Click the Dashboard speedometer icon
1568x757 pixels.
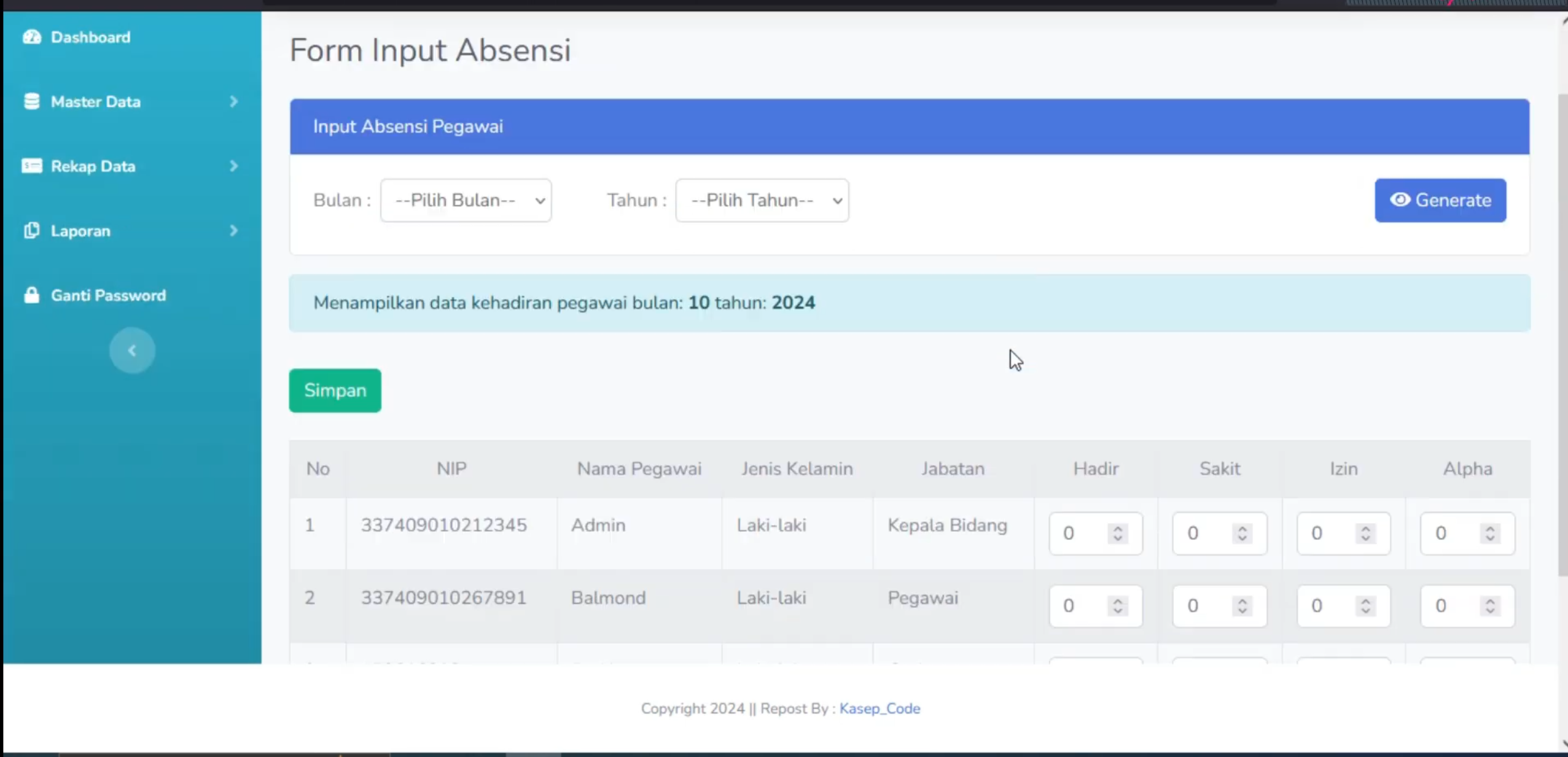pos(32,37)
